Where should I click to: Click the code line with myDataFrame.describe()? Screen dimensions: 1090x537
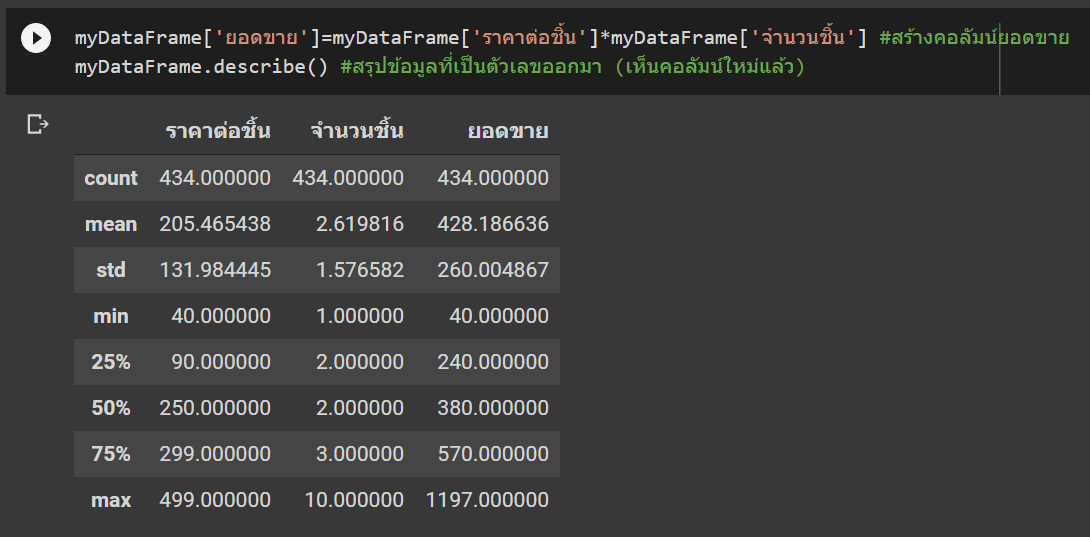439,68
